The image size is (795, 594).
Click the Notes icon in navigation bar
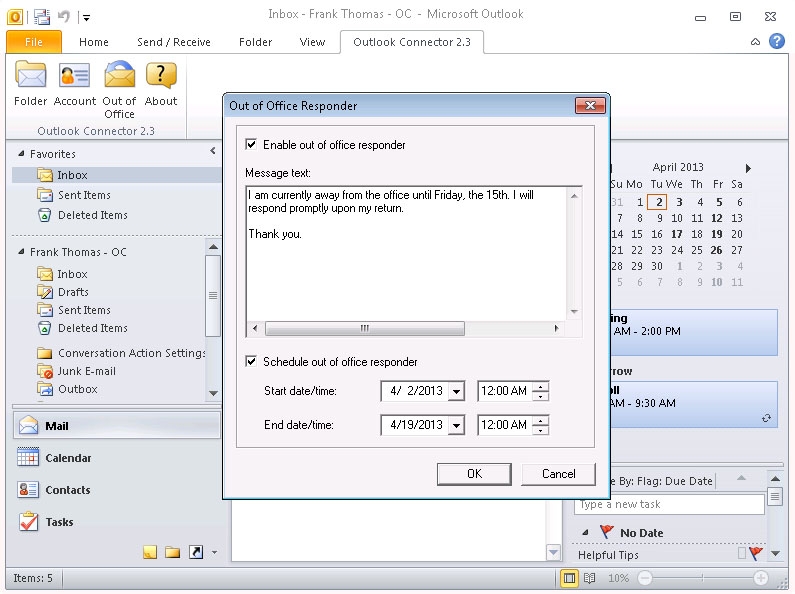150,552
